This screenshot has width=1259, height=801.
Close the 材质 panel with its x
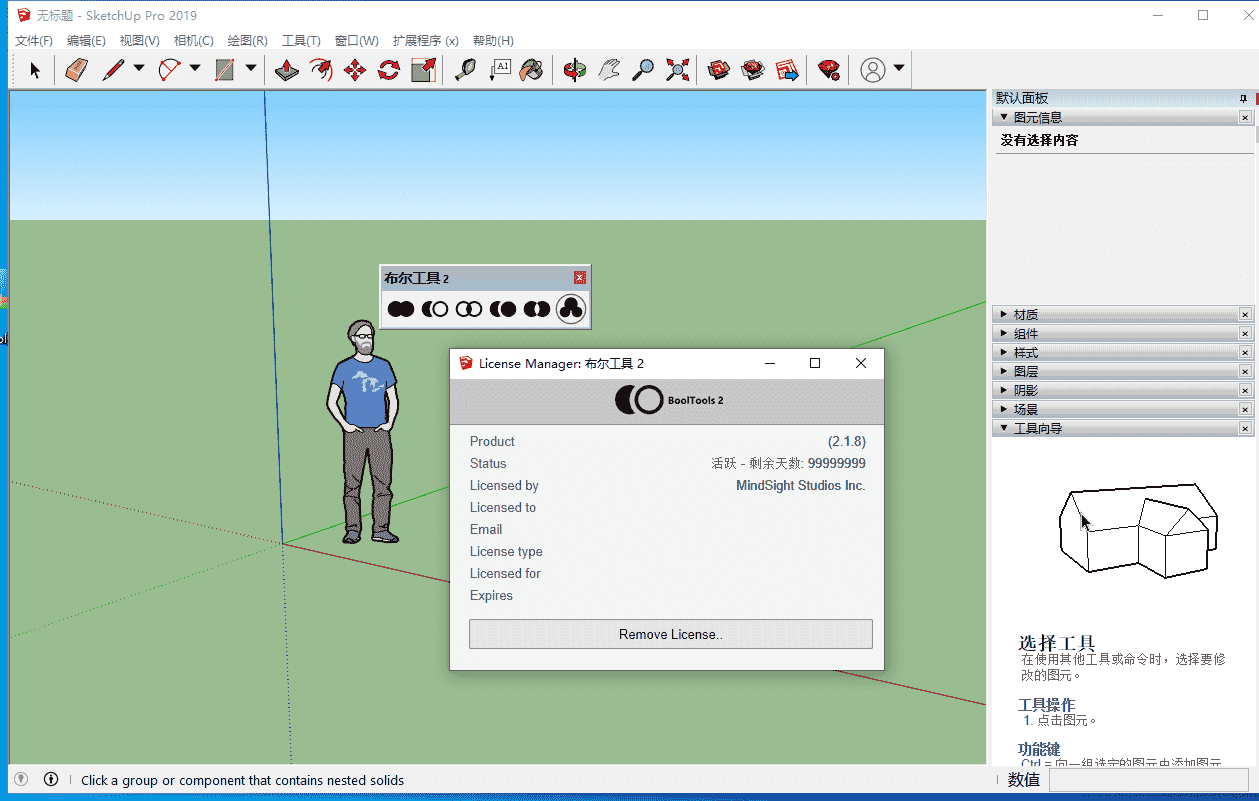pyautogui.click(x=1245, y=314)
